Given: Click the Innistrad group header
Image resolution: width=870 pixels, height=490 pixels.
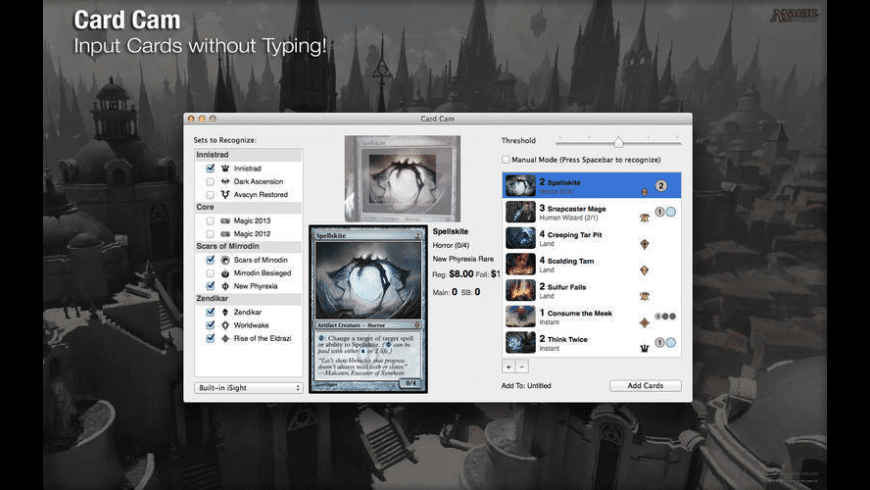Looking at the screenshot, I should (249, 155).
